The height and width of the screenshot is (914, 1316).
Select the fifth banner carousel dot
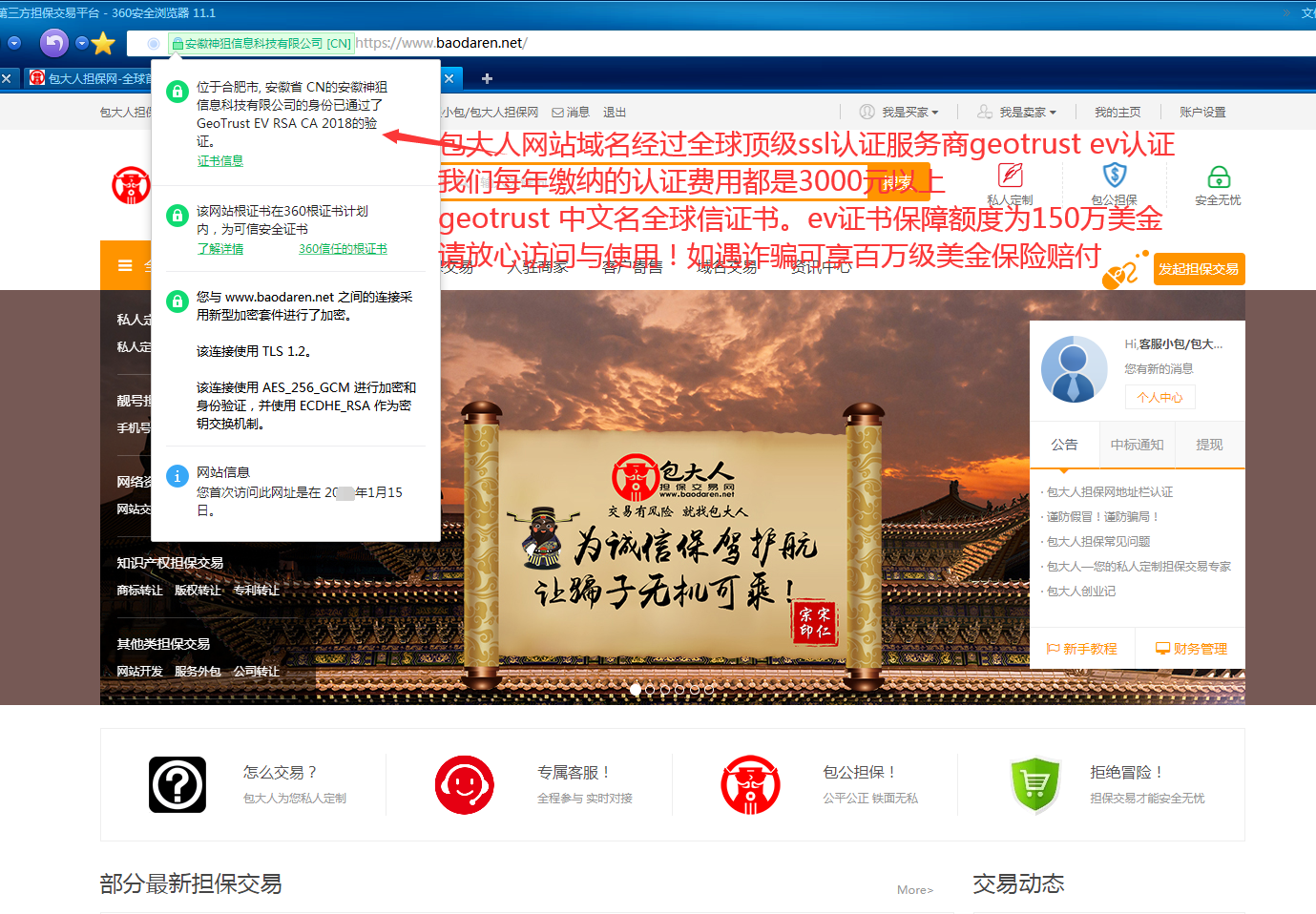[x=694, y=689]
